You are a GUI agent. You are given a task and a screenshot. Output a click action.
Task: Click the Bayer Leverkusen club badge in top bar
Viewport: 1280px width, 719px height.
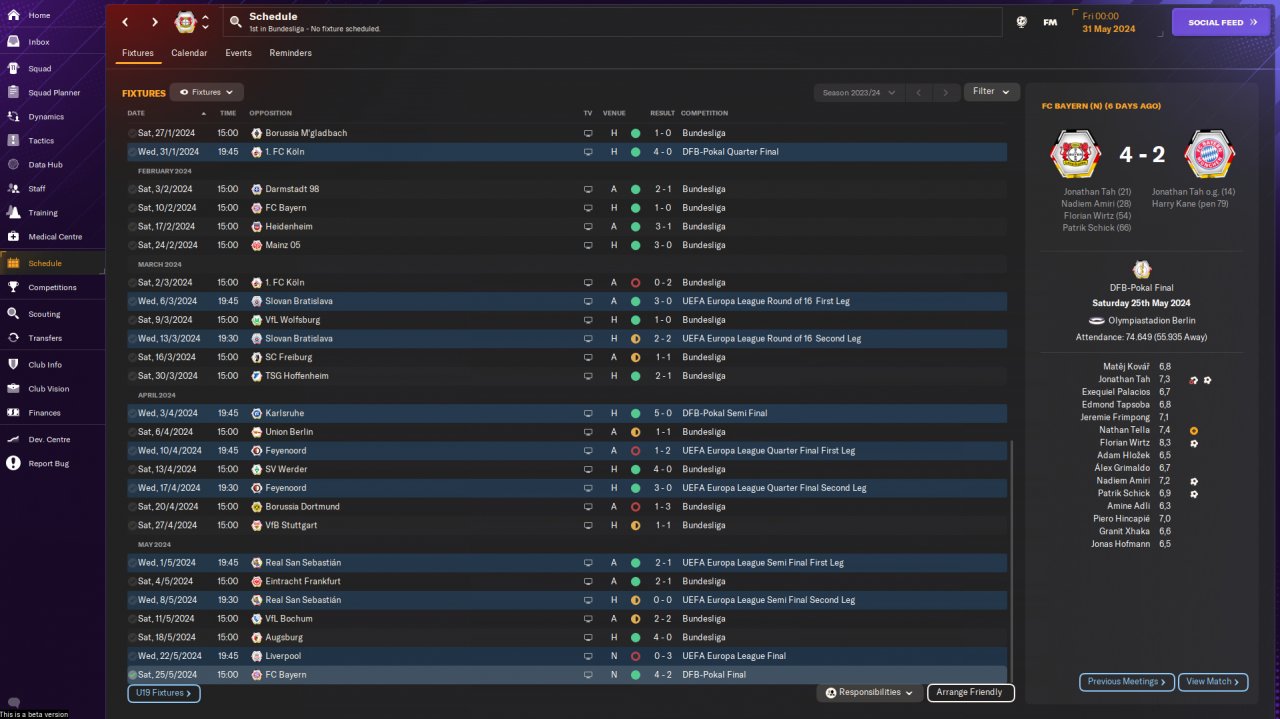185,22
